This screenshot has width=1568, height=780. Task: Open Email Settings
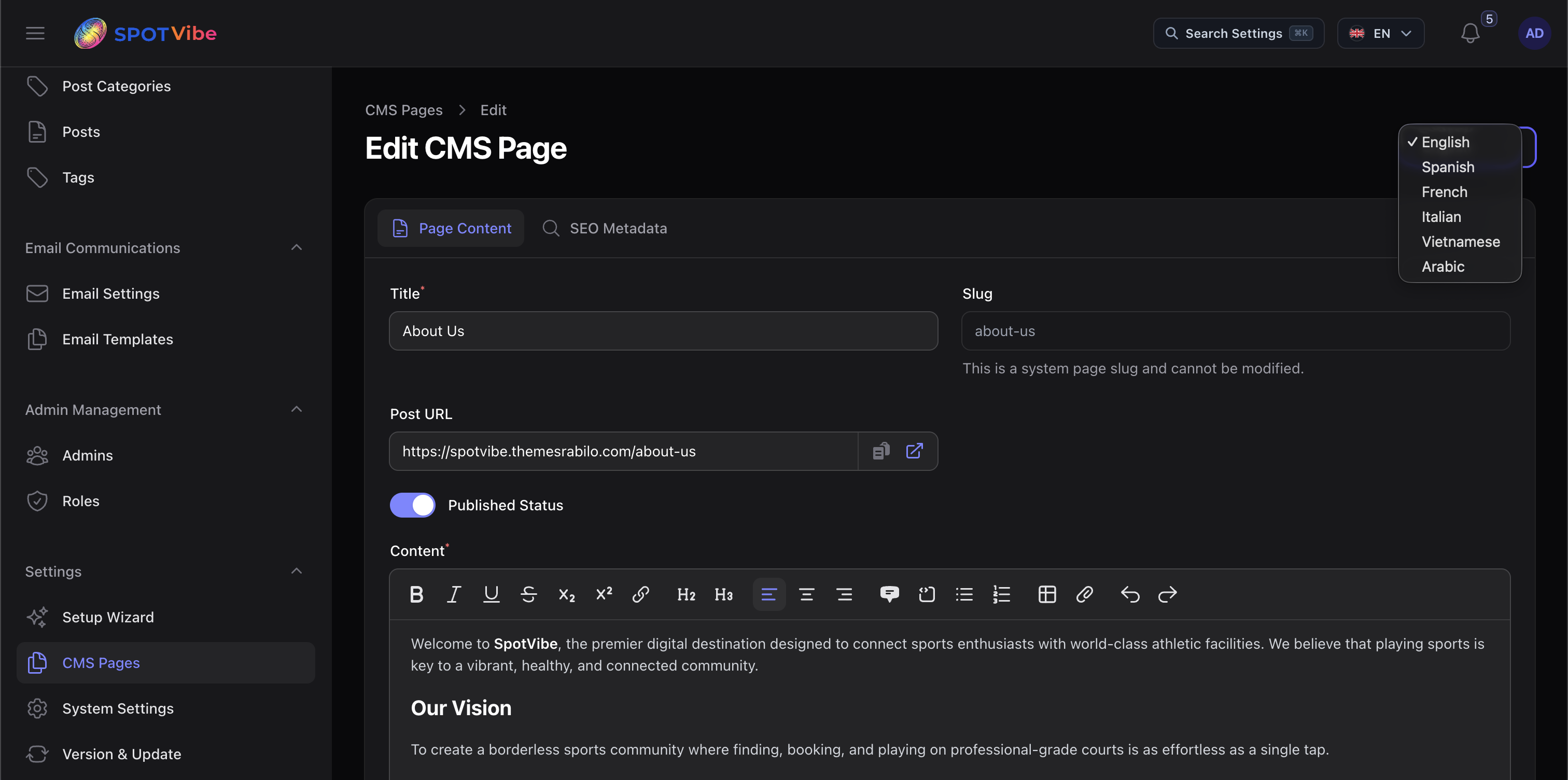click(x=165, y=294)
